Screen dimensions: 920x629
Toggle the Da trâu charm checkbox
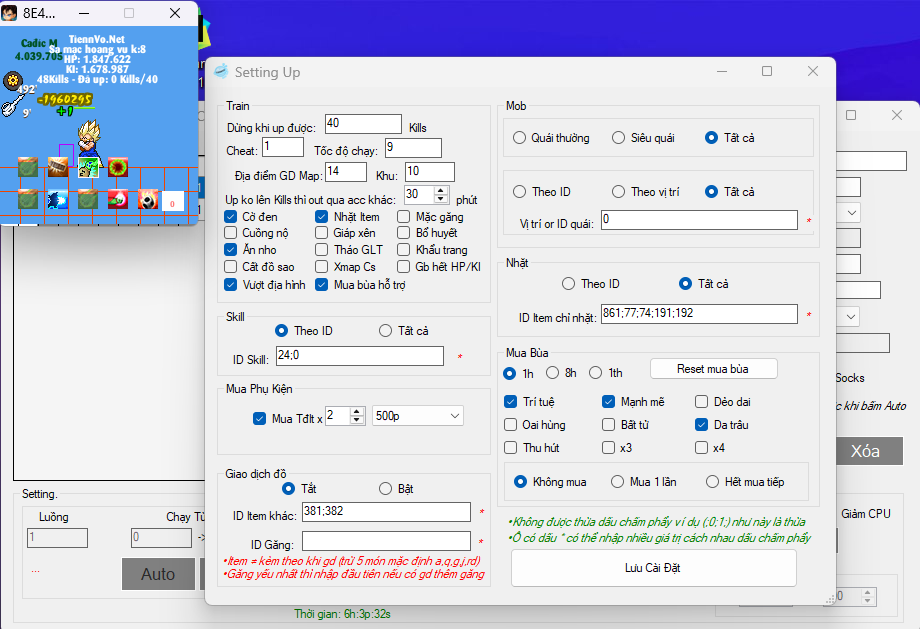(x=702, y=425)
